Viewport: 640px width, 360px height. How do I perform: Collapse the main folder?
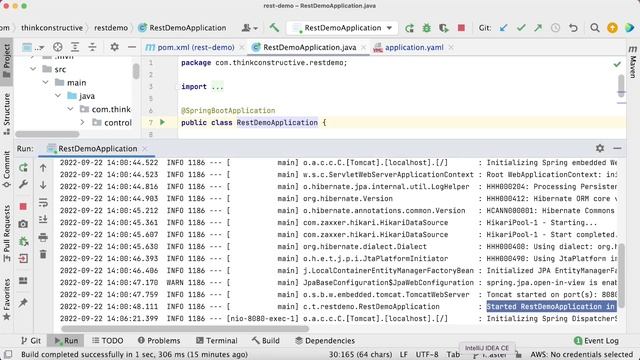point(45,82)
